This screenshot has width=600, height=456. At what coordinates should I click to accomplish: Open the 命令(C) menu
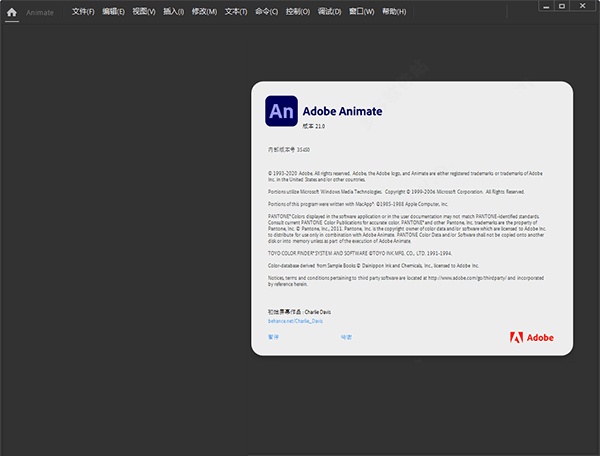tap(266, 11)
